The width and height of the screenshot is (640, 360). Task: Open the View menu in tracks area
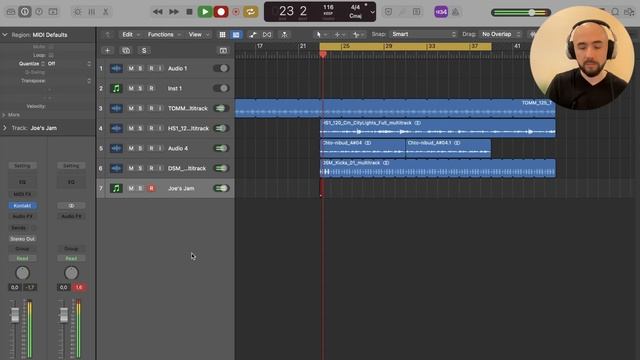click(198, 35)
